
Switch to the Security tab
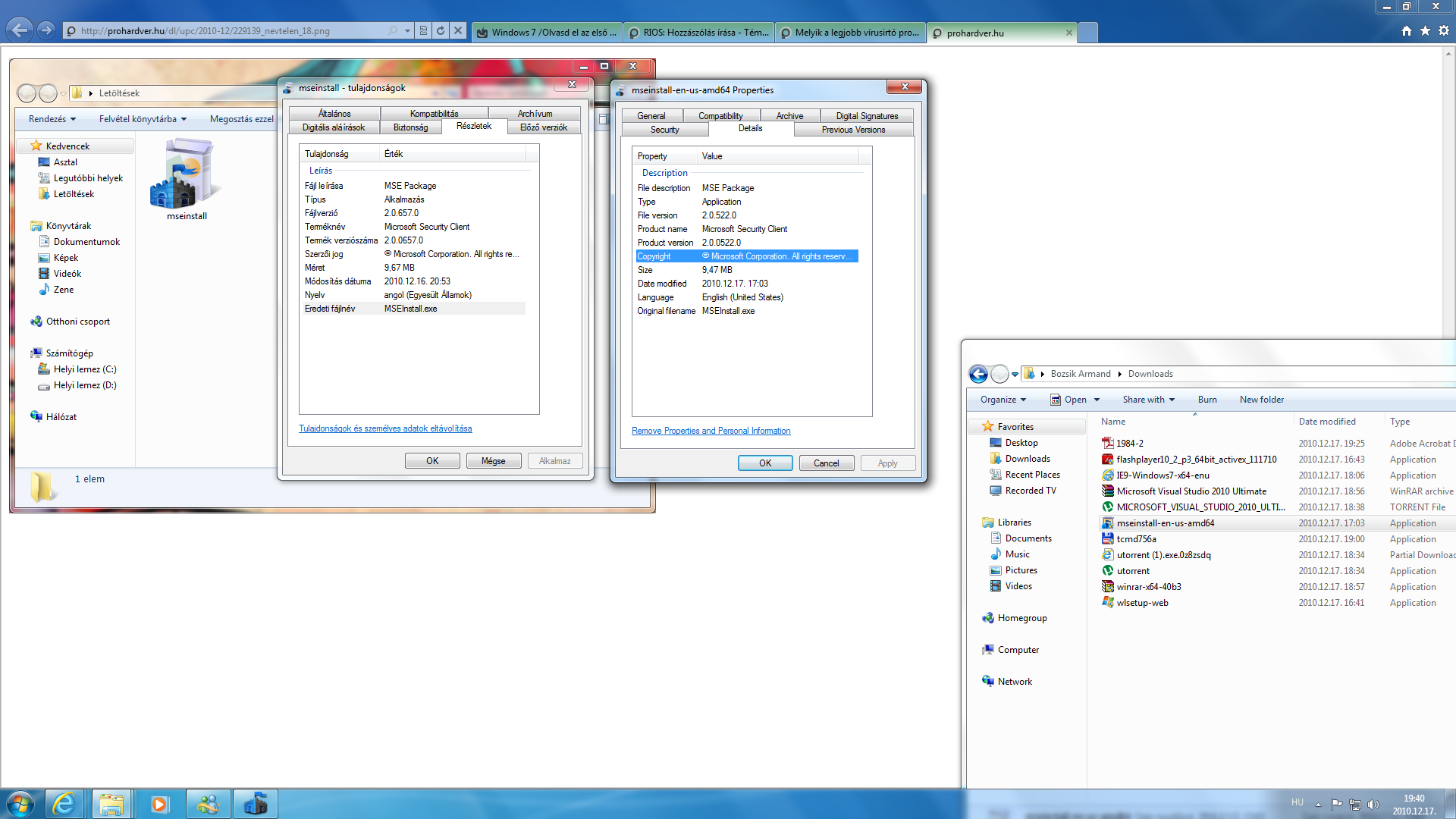click(664, 130)
